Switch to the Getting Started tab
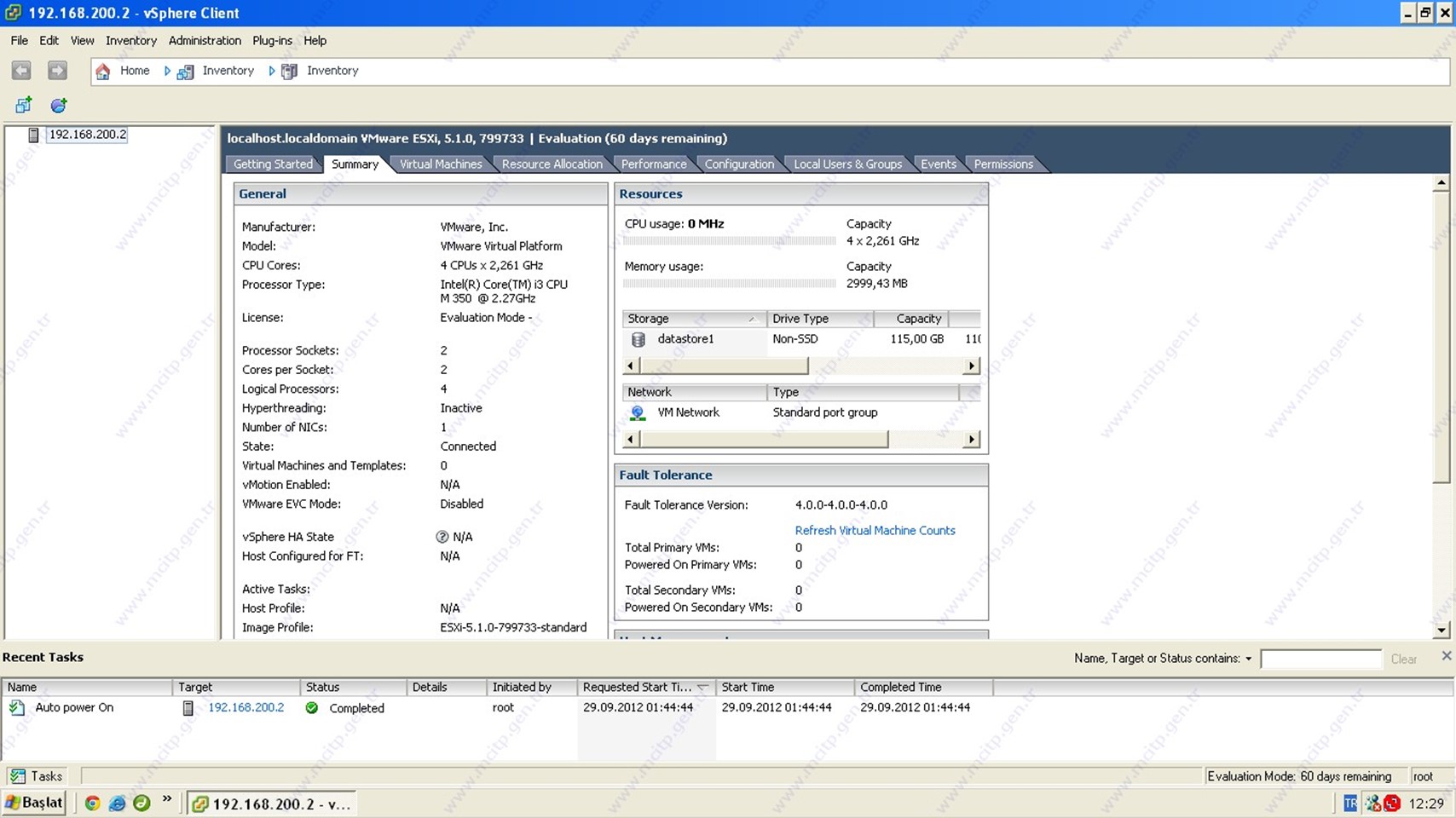The image size is (1456, 818). pyautogui.click(x=273, y=164)
